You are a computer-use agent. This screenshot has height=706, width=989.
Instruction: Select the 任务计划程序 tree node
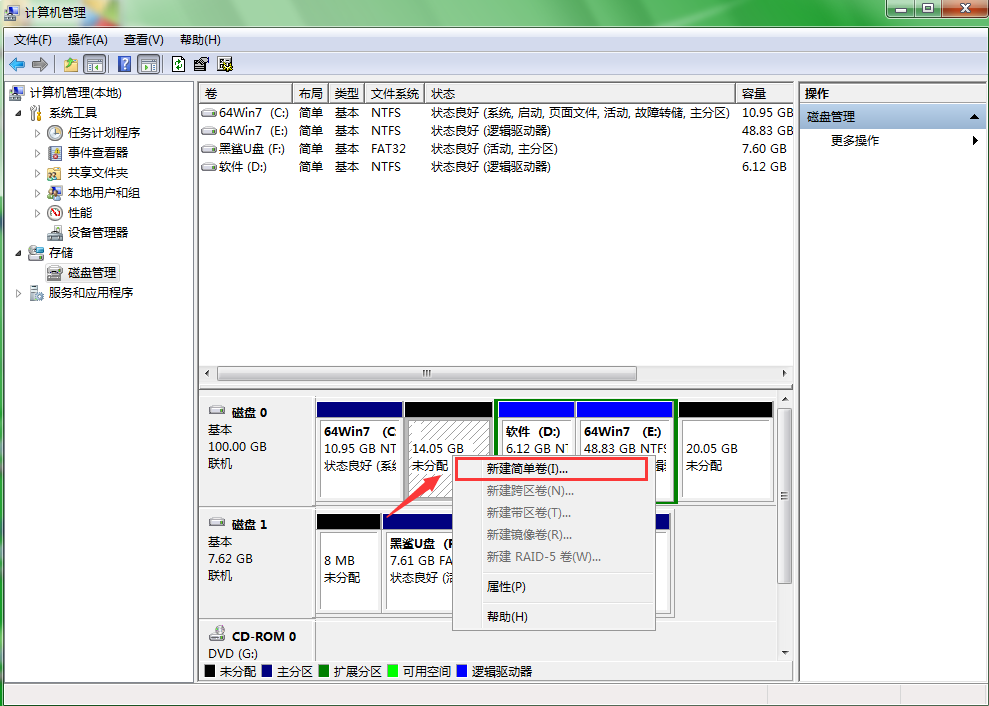pyautogui.click(x=103, y=132)
